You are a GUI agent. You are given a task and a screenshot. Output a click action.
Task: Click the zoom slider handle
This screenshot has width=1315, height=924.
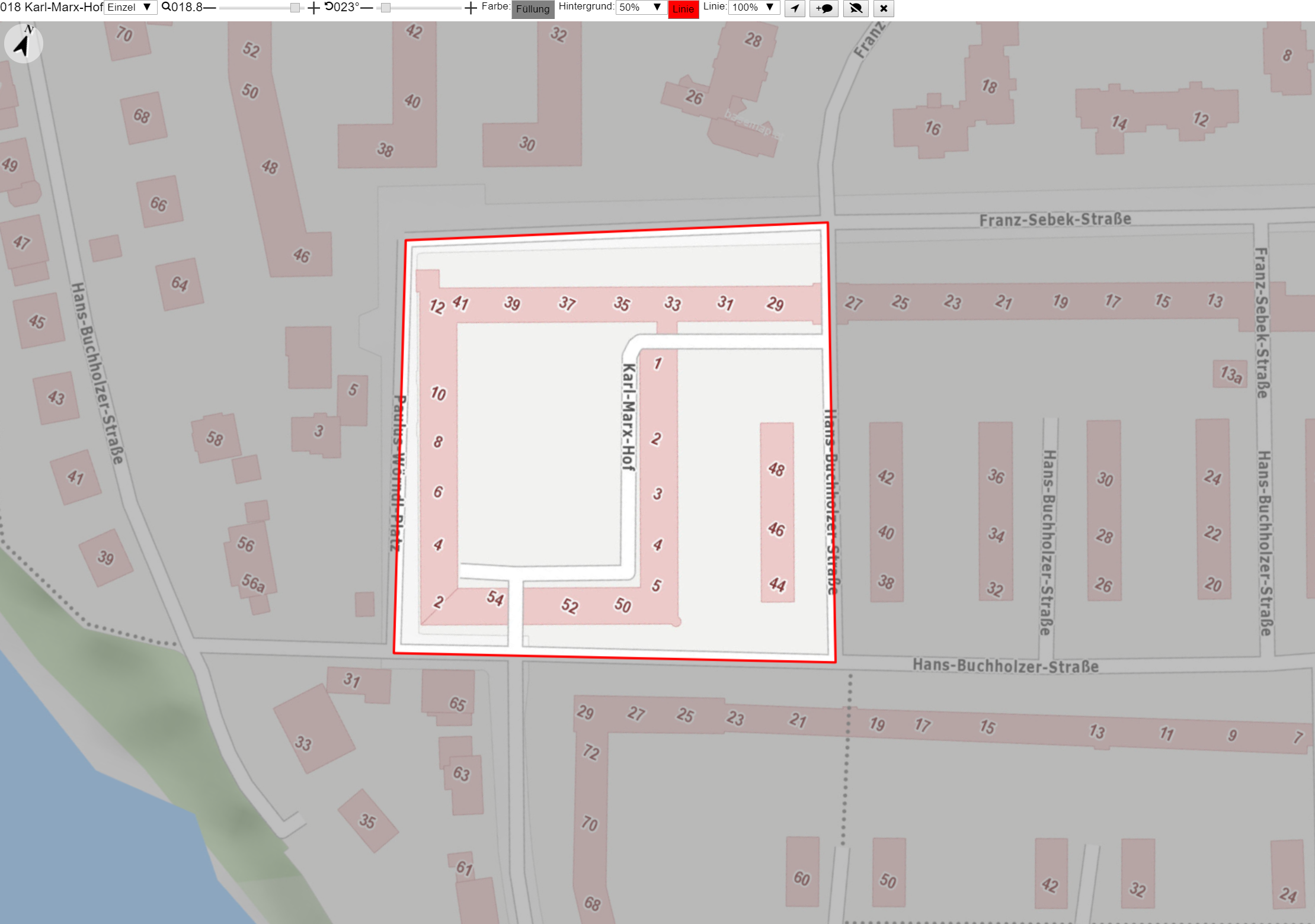[295, 8]
